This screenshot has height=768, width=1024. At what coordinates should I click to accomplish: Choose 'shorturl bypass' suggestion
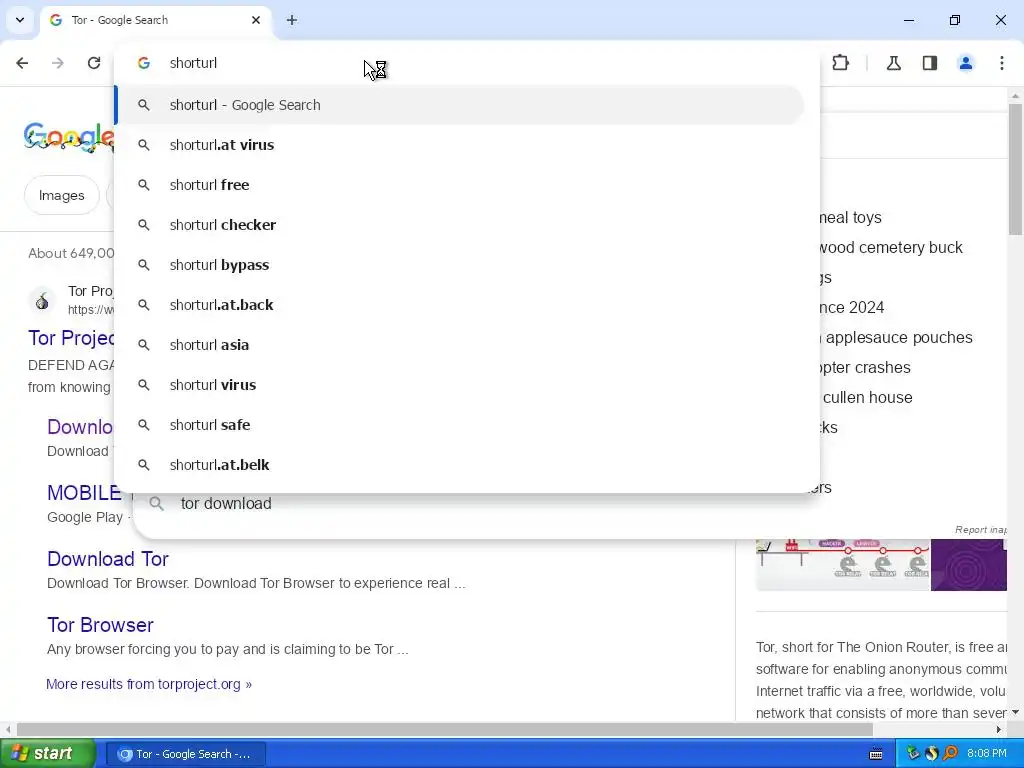tap(460, 265)
